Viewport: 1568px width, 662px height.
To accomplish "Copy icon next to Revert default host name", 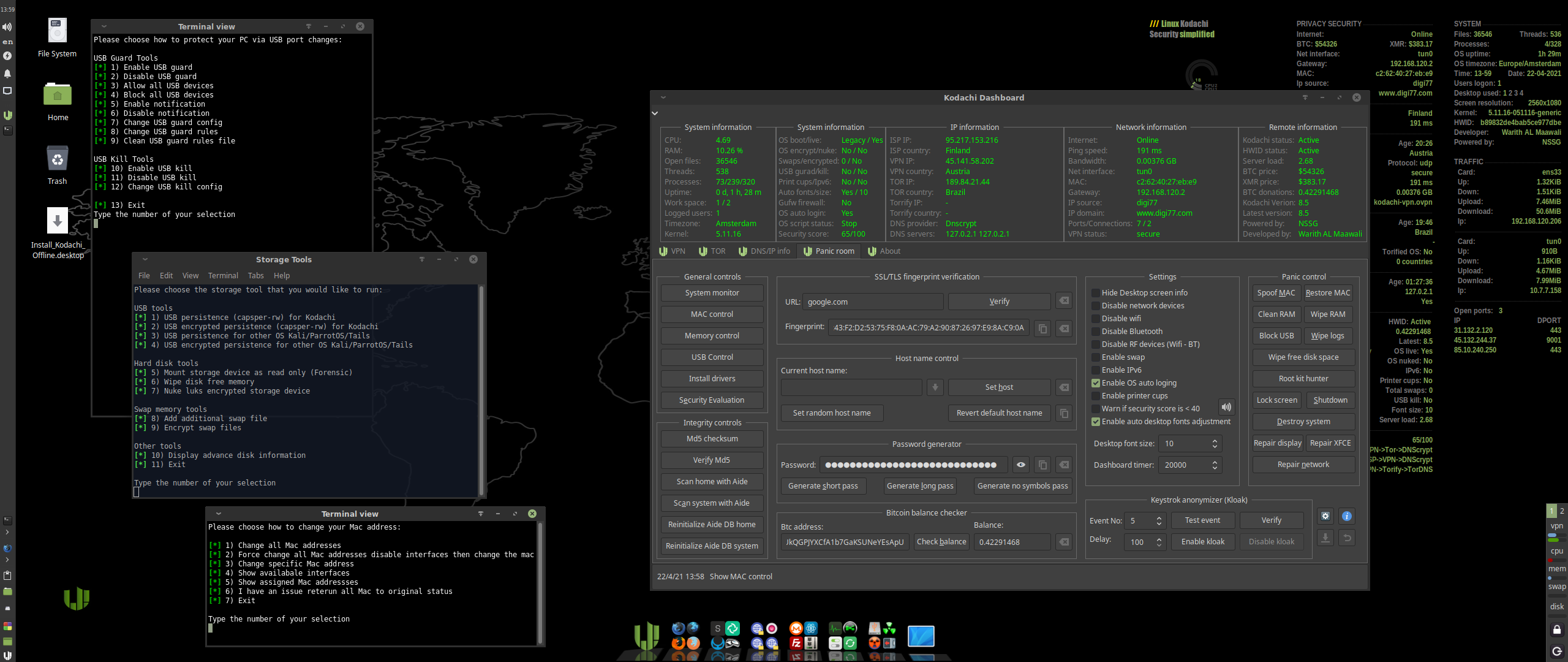I will [1065, 413].
